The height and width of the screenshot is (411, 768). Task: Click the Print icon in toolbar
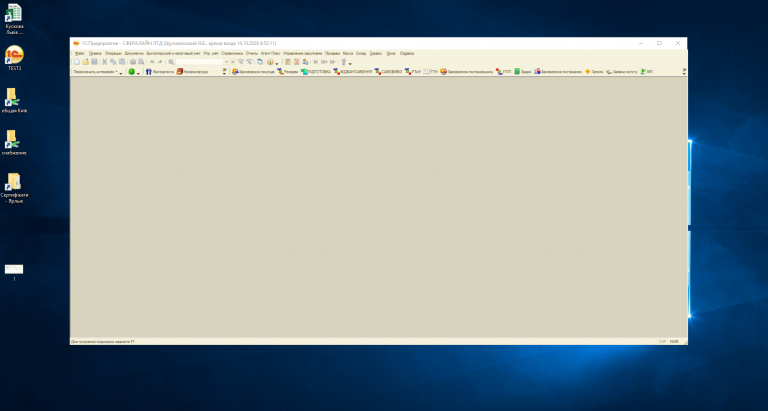pyautogui.click(x=133, y=62)
